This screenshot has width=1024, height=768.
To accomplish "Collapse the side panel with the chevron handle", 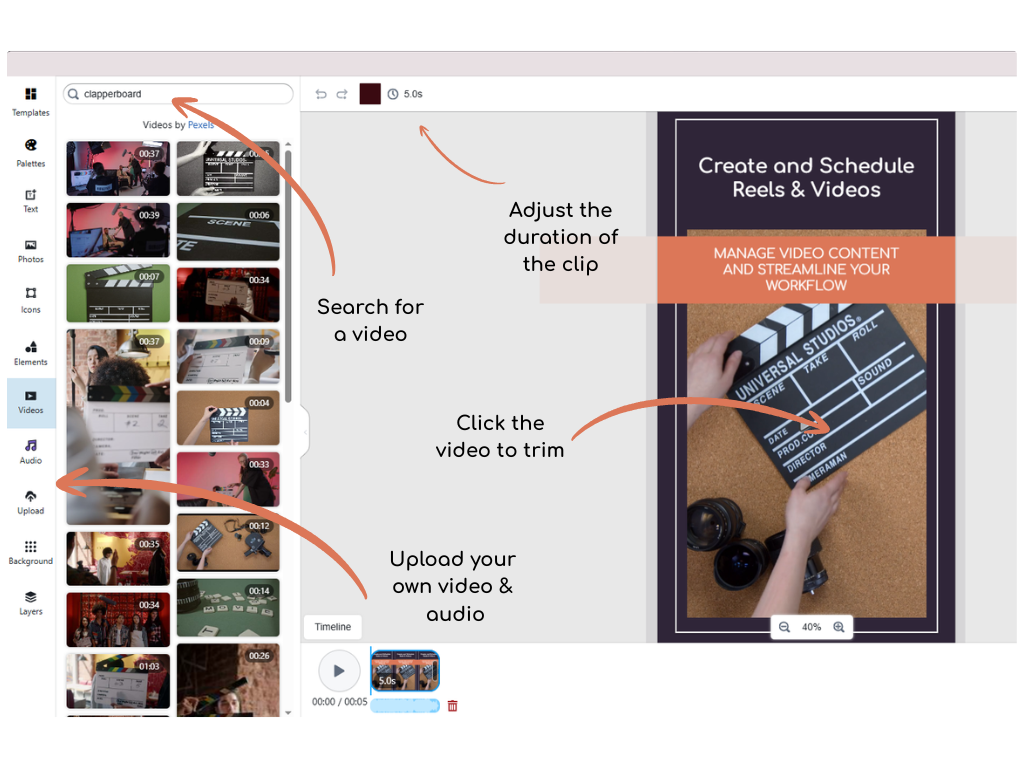I will [x=305, y=432].
